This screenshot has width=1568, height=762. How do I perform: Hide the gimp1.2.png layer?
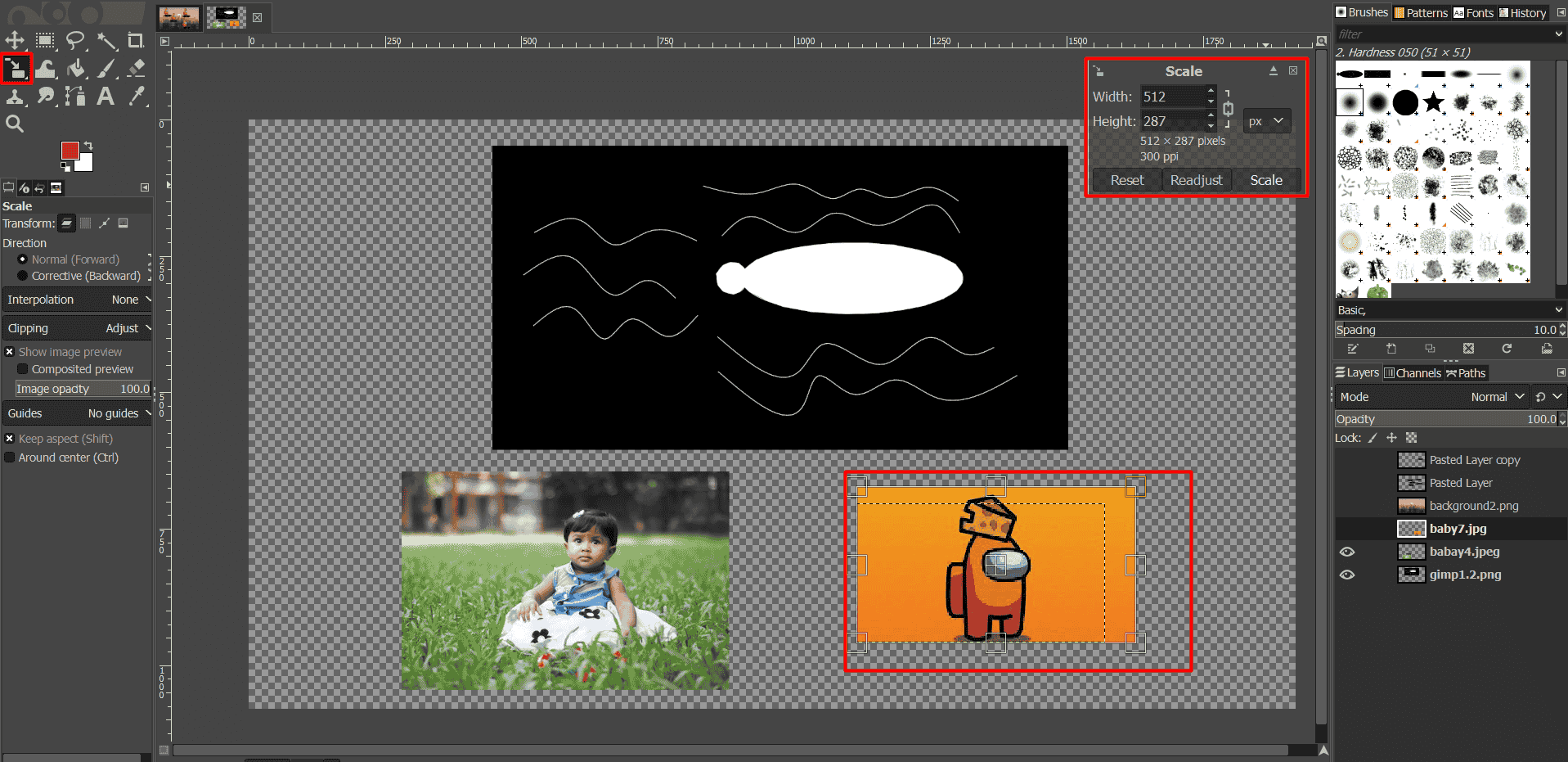[x=1347, y=575]
